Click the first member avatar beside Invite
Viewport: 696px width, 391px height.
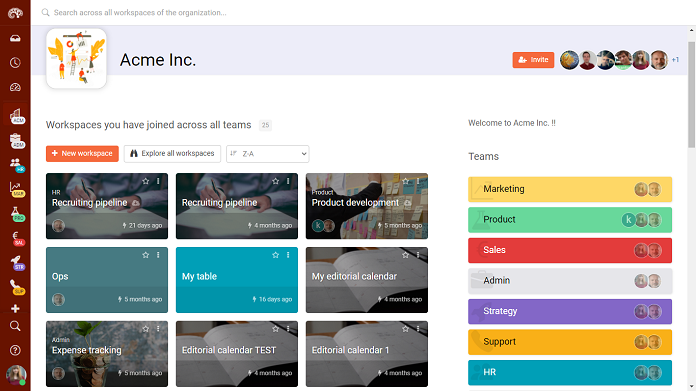click(569, 60)
